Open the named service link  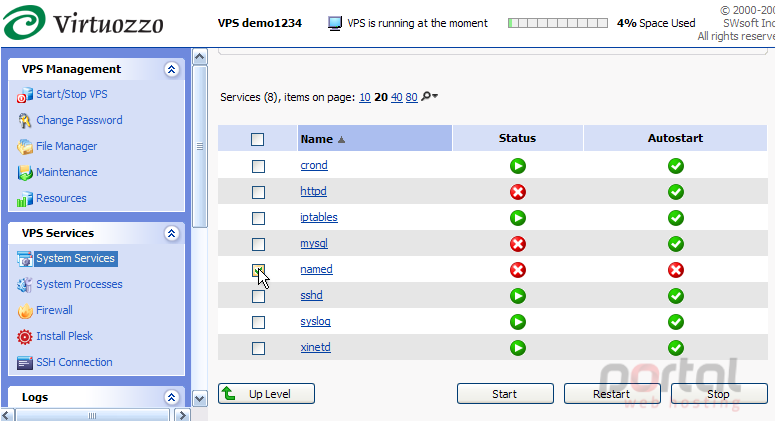[316, 270]
